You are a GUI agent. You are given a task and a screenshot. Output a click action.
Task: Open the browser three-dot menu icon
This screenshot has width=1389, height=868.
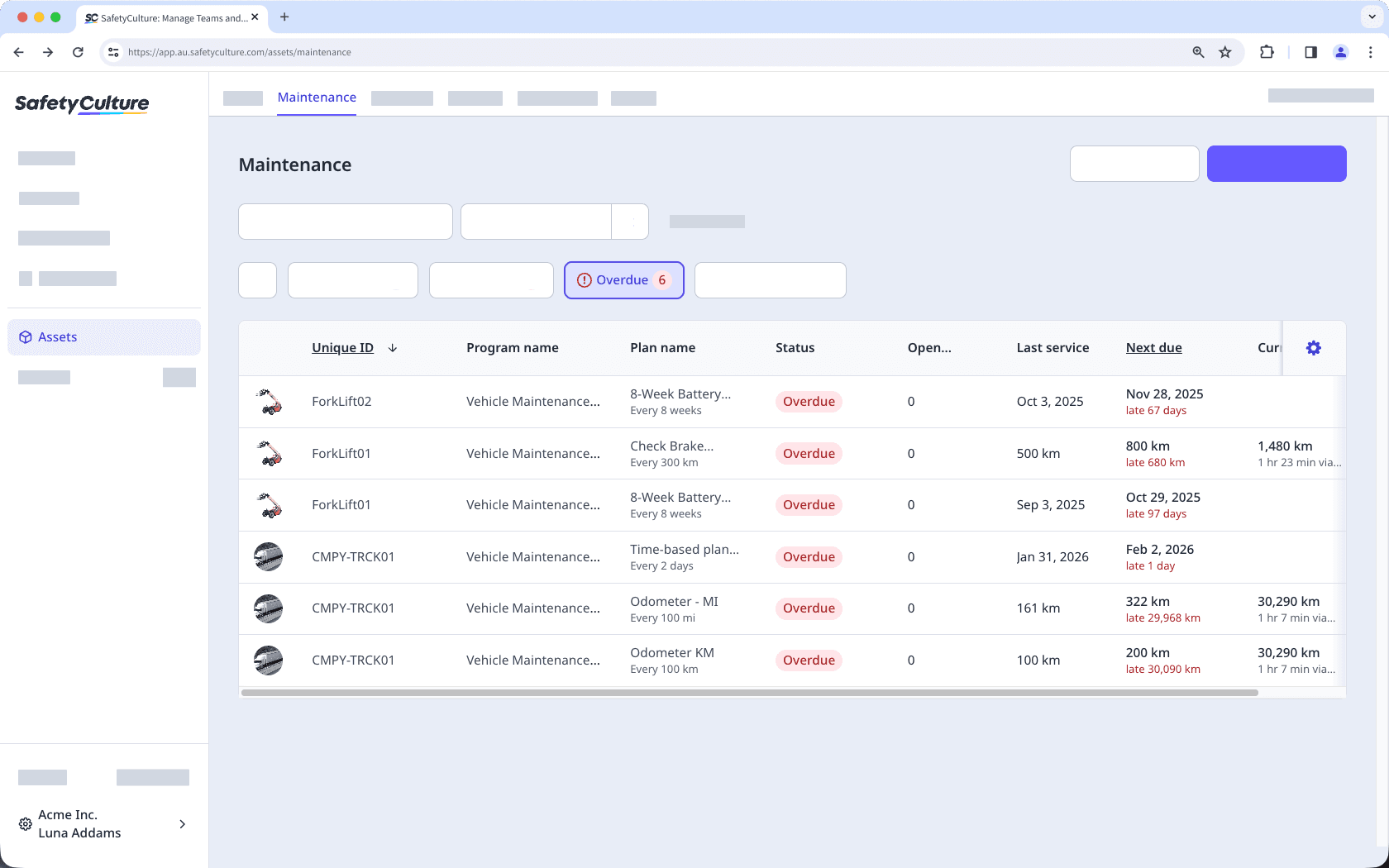[1371, 51]
